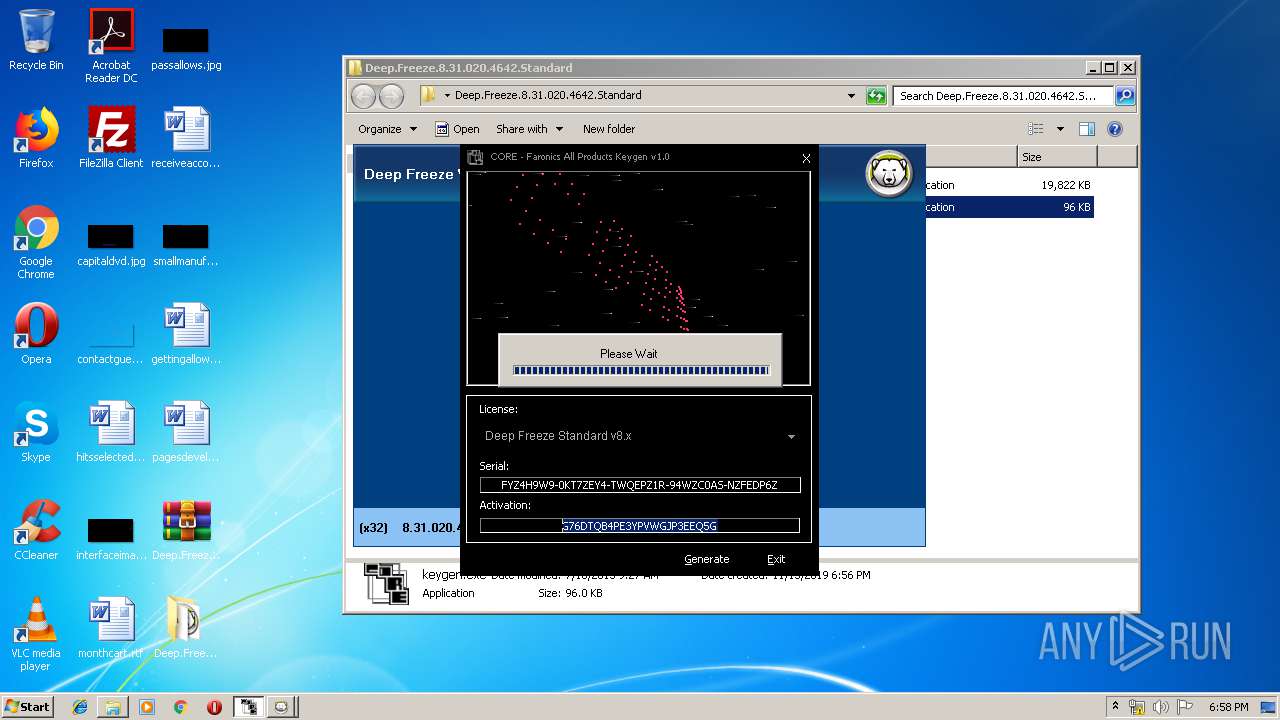Click the keygen taskbar button

coord(248,707)
